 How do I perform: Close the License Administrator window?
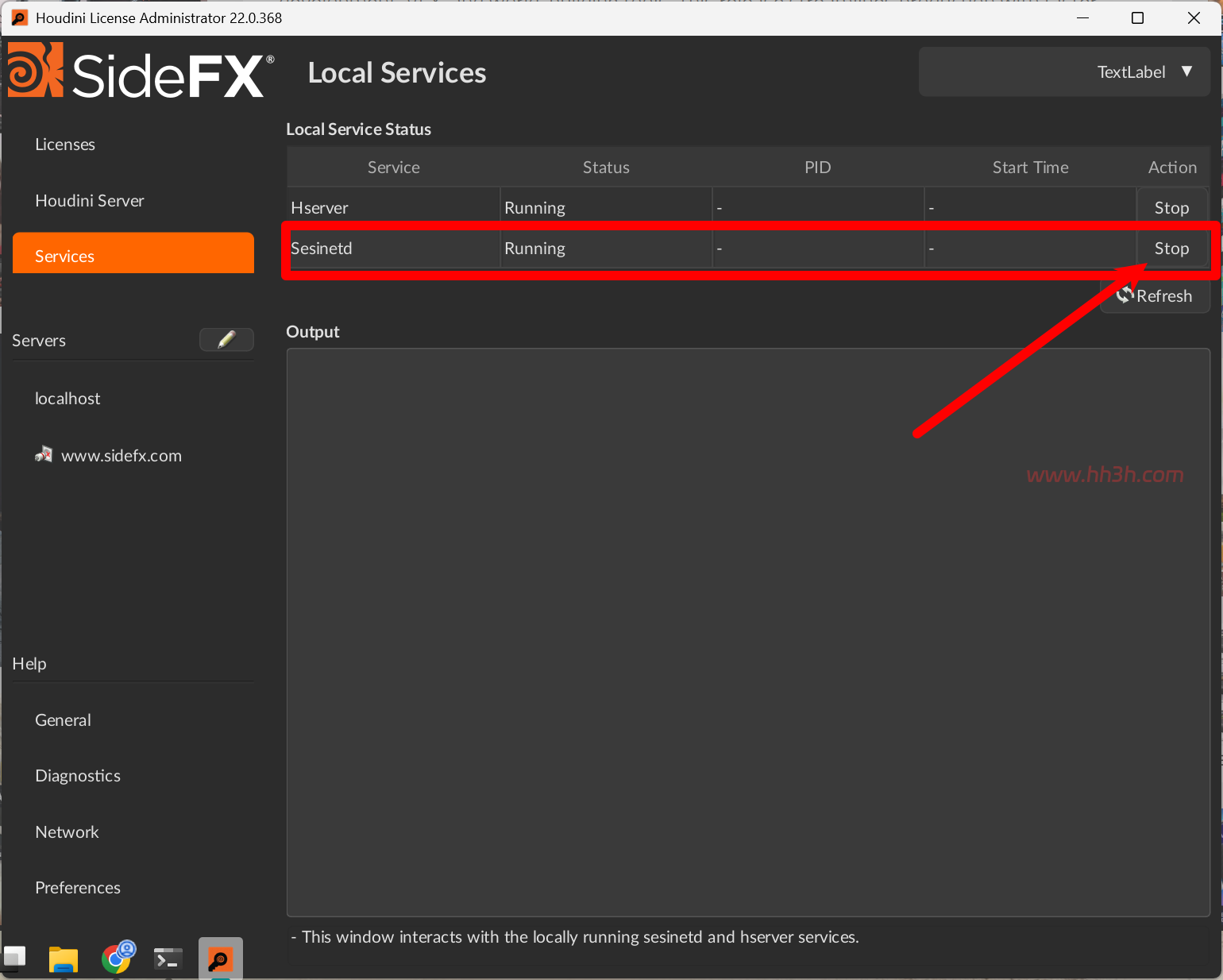1194,17
